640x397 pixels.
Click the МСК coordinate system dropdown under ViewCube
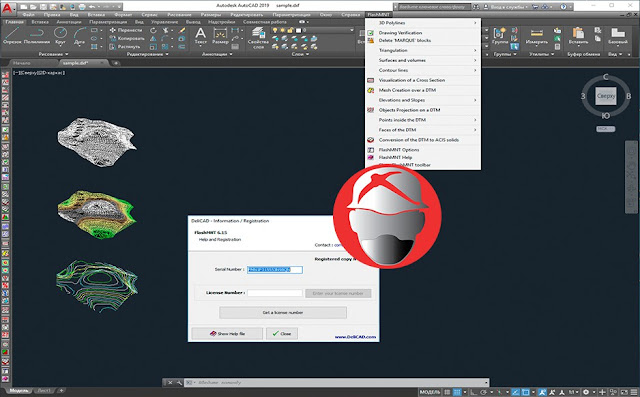[605, 129]
